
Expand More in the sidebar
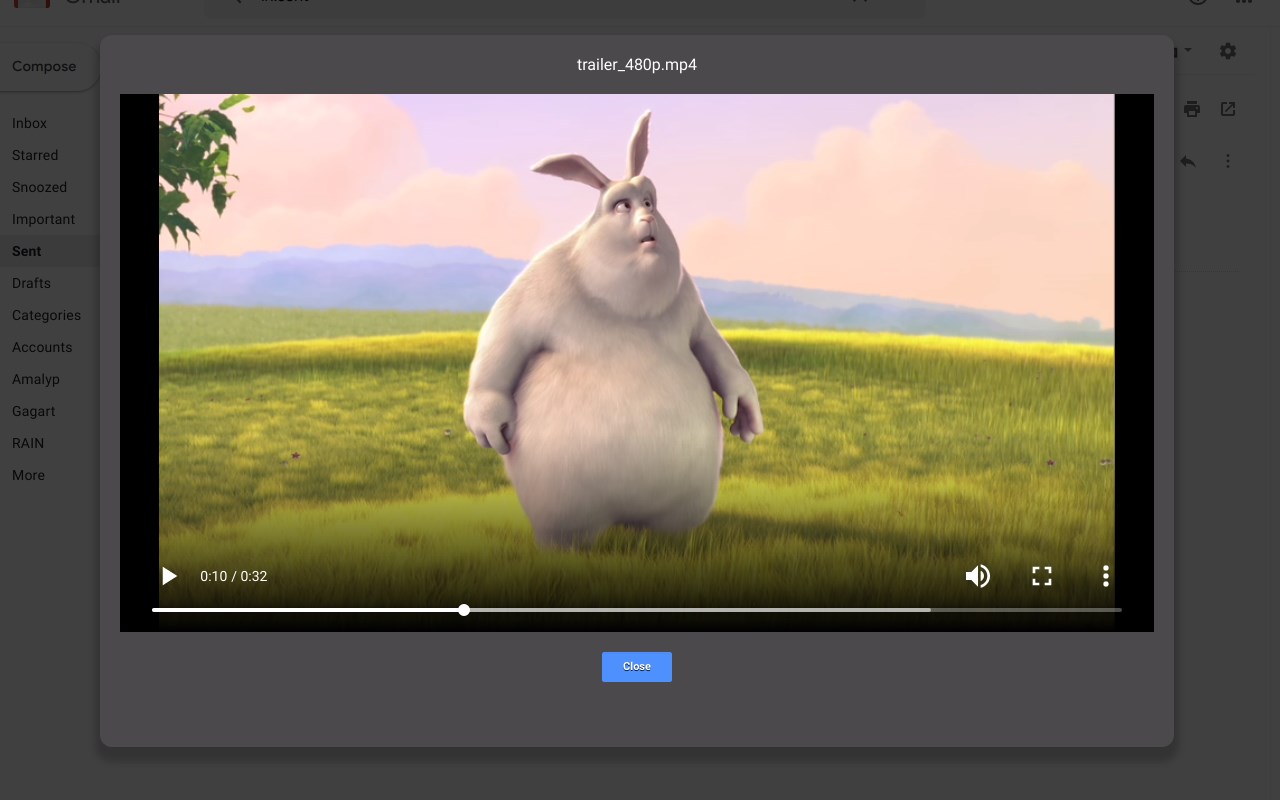[x=28, y=475]
